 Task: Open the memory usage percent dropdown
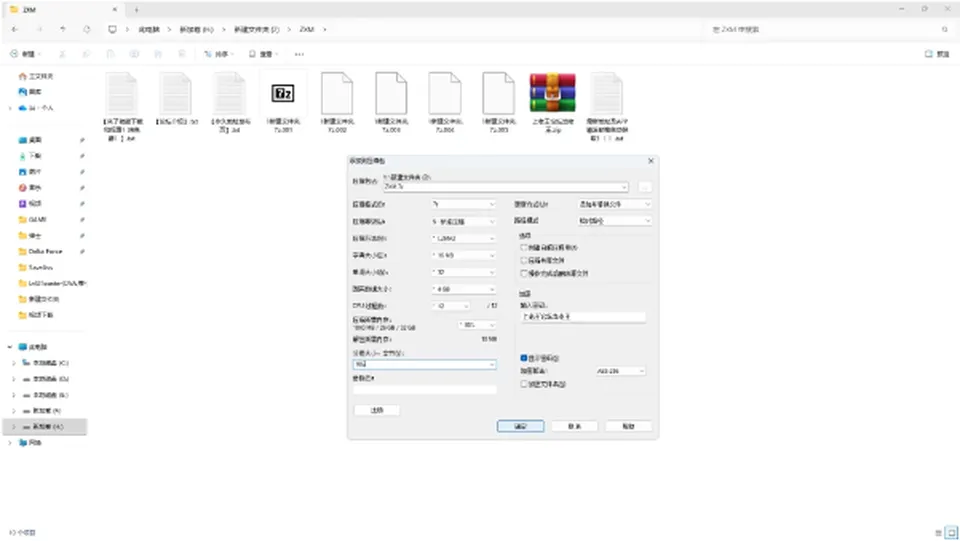pos(477,324)
